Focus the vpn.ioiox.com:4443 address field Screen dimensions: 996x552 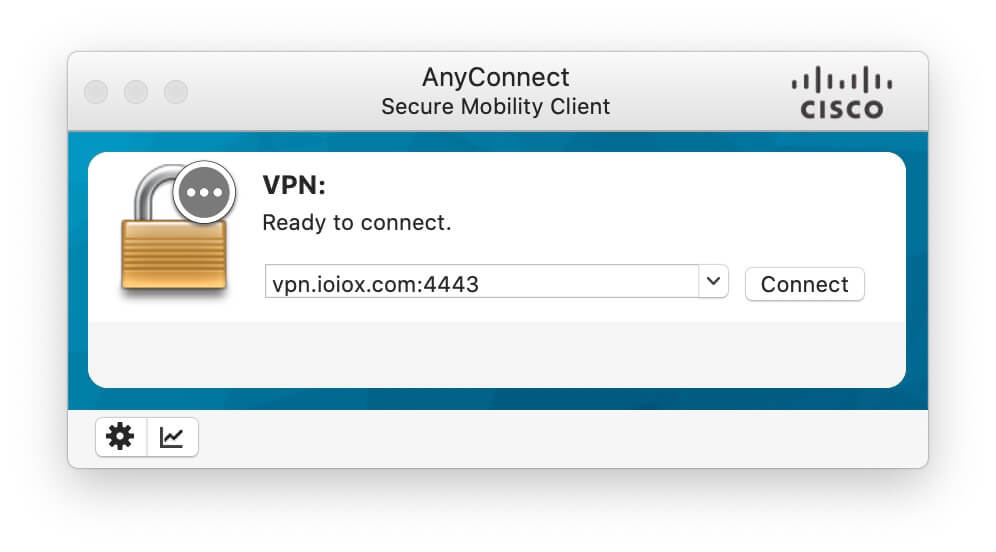tap(480, 284)
